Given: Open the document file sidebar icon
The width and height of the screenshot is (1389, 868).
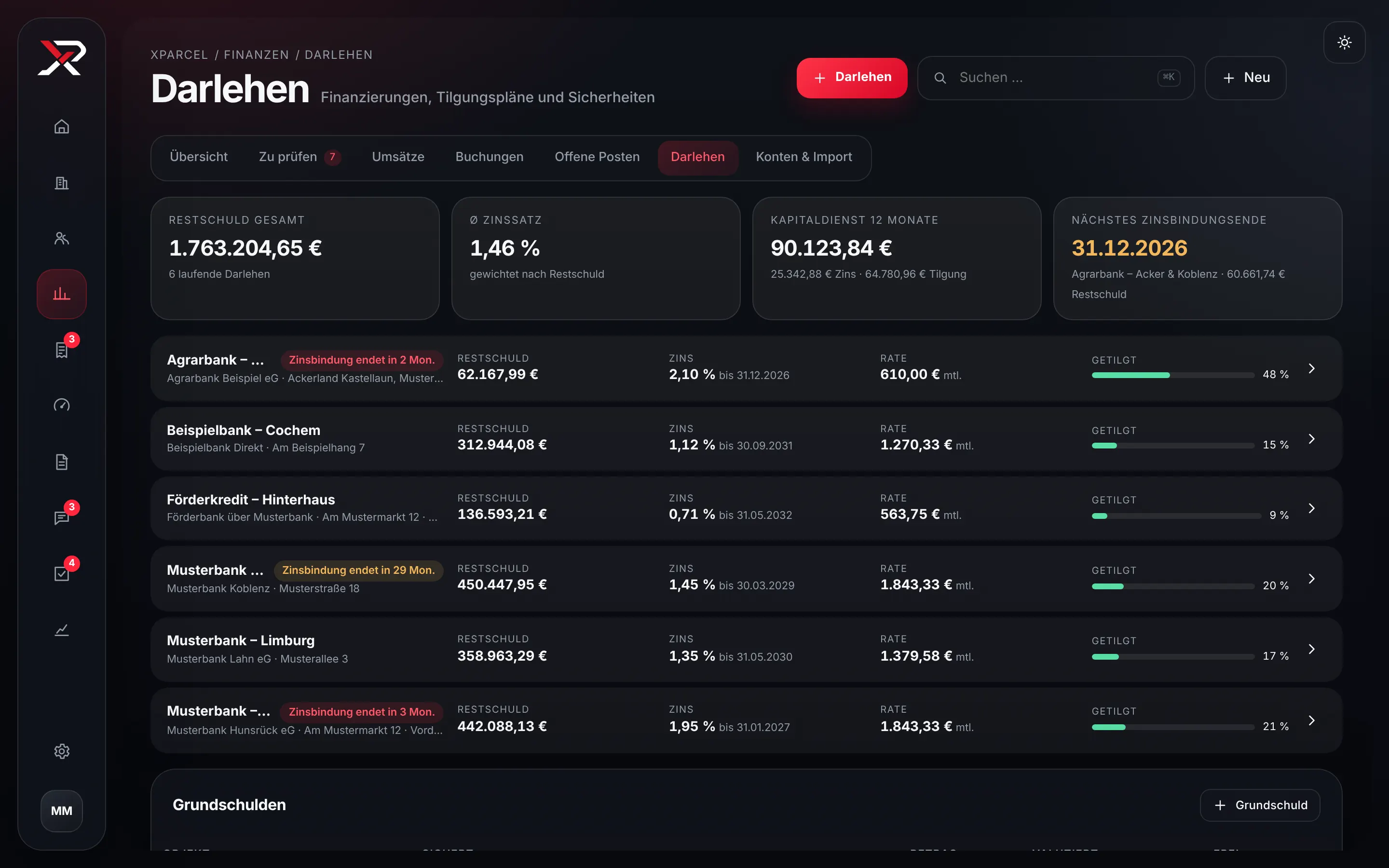Looking at the screenshot, I should [61, 461].
